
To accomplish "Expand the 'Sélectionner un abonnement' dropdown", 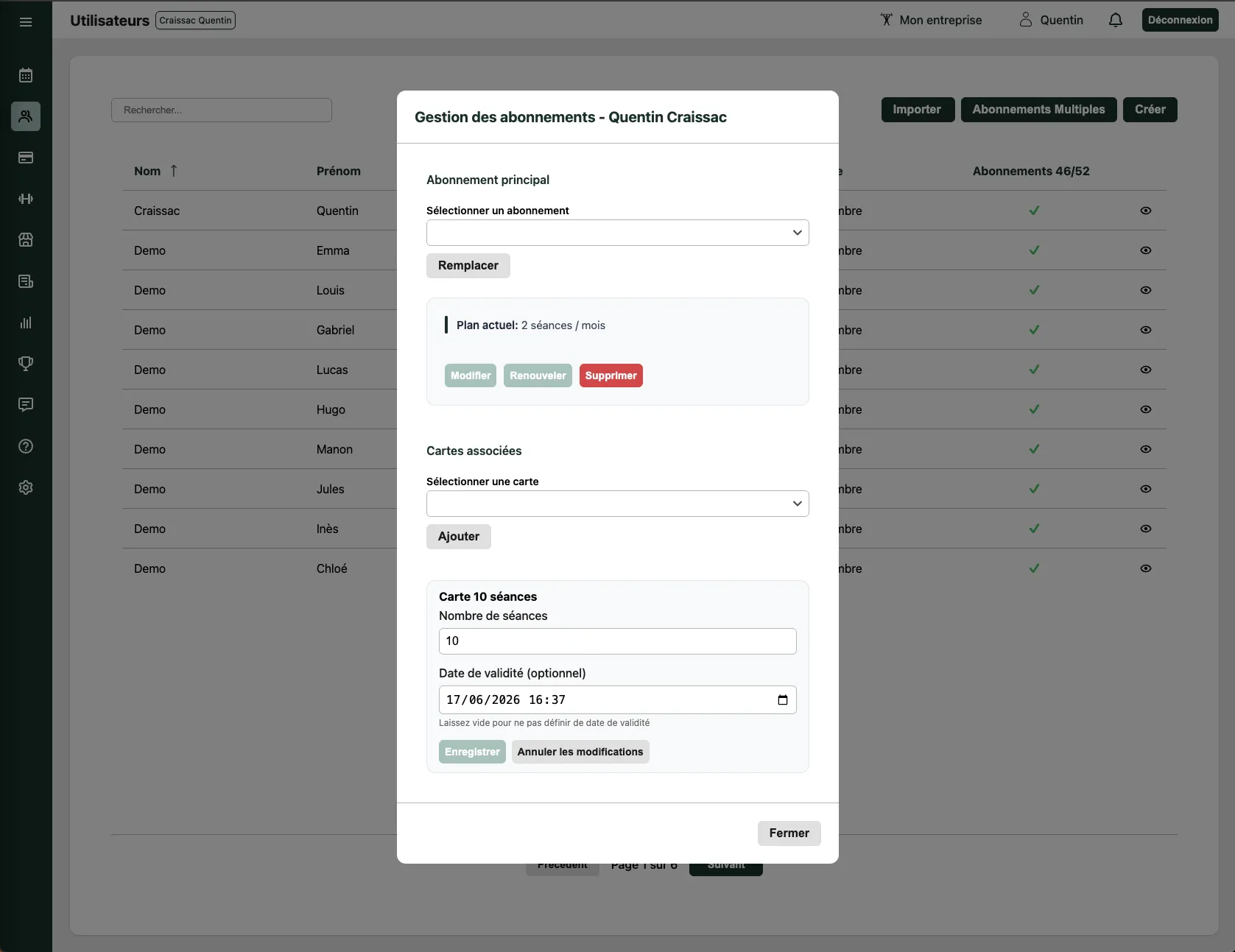I will [617, 233].
